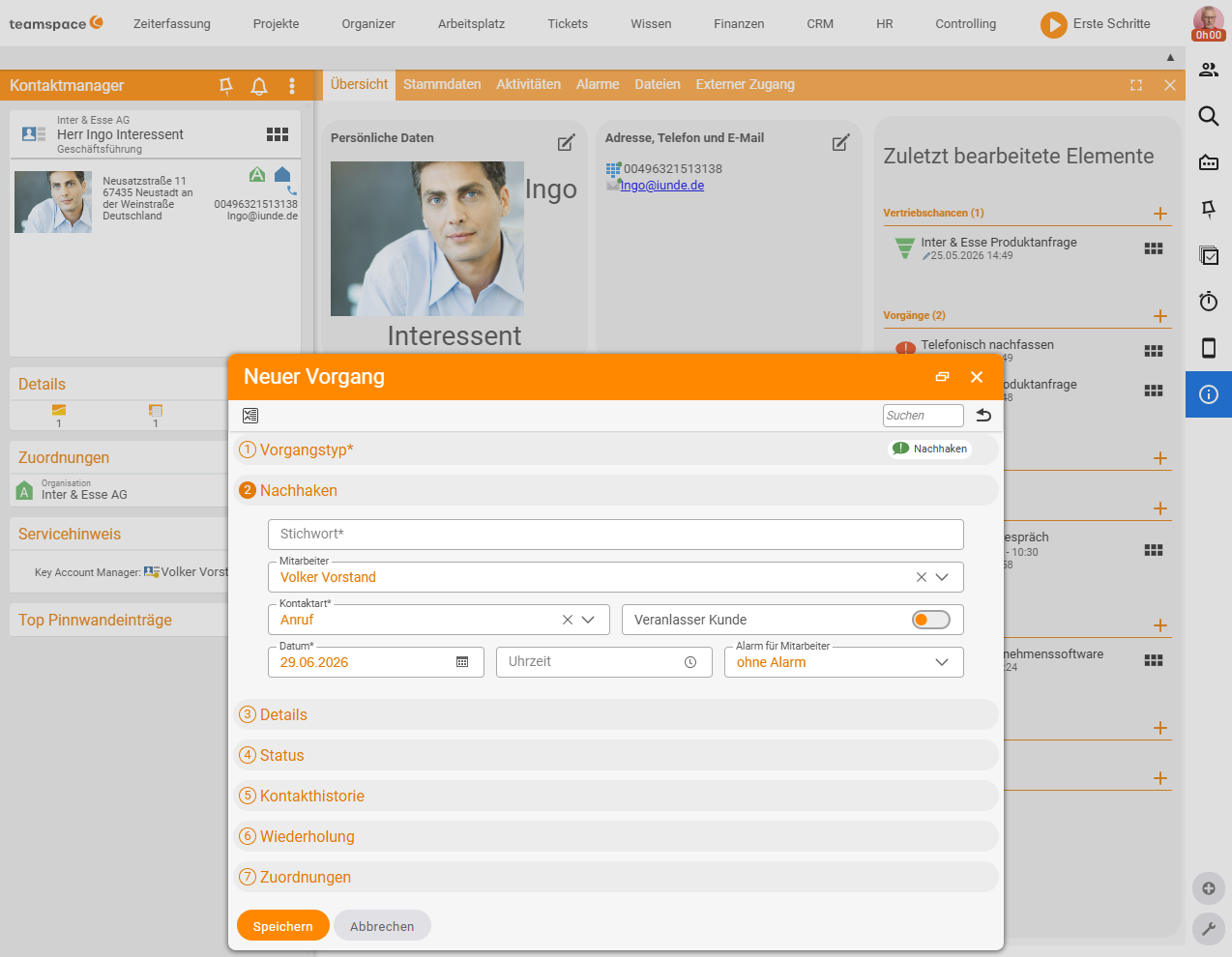Screen dimensions: 1232x957
Task: Clear the Kontaktart Anruf selection
Action: pyautogui.click(x=568, y=620)
